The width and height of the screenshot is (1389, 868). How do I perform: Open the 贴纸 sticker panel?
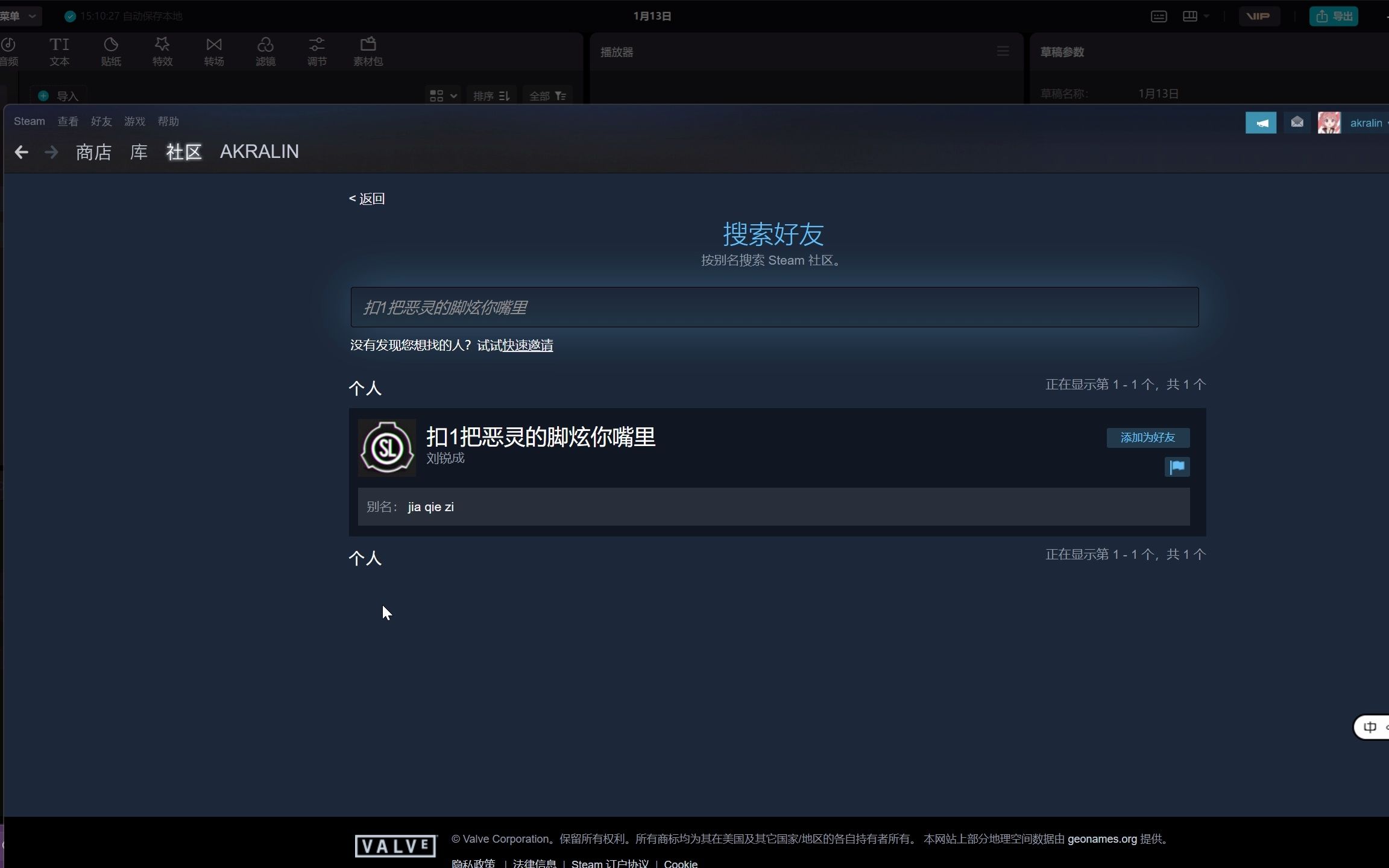[110, 51]
